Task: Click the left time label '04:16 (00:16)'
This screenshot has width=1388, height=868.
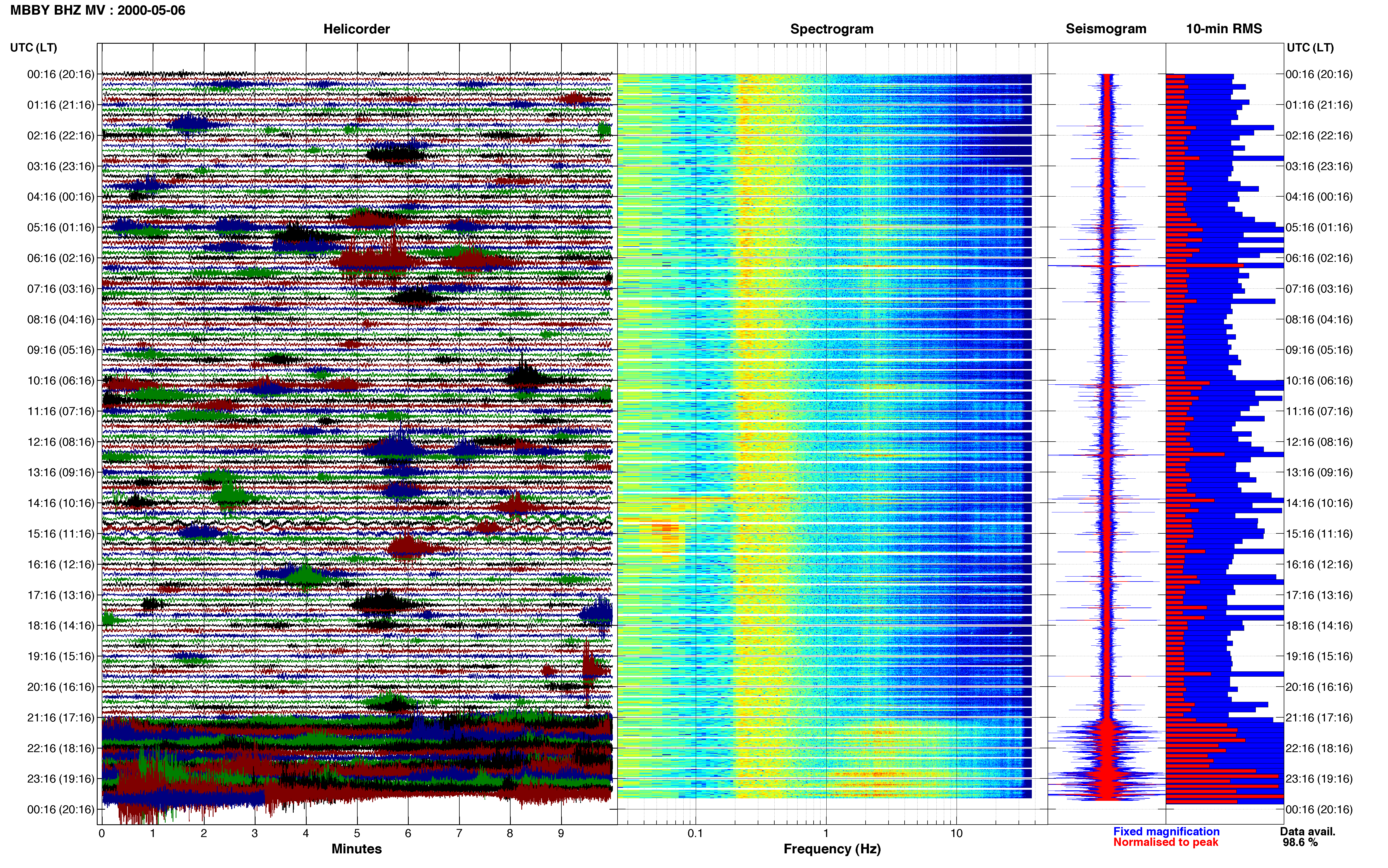Action: point(61,197)
